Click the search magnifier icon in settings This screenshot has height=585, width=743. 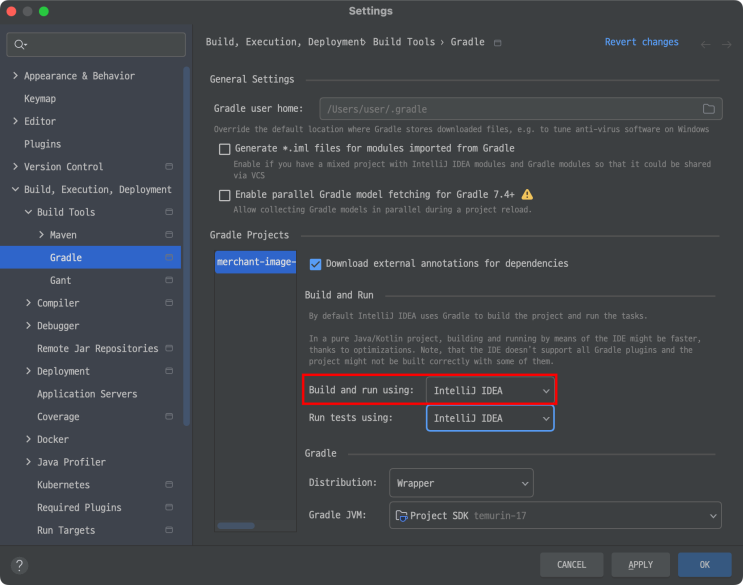click(x=19, y=45)
